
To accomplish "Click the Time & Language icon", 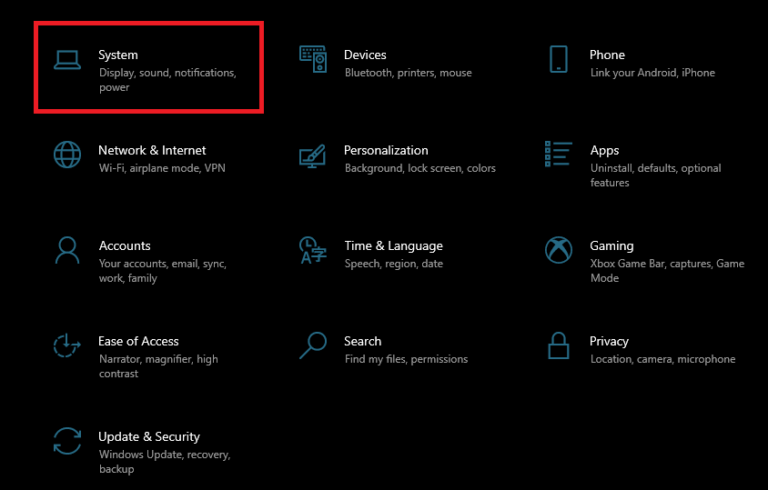I will (313, 250).
